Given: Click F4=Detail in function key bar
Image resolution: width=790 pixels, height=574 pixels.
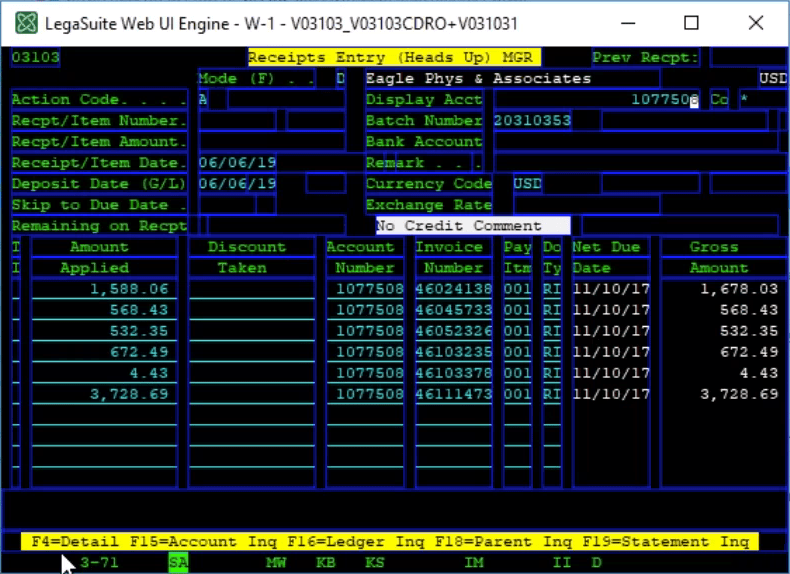Looking at the screenshot, I should click(75, 542).
